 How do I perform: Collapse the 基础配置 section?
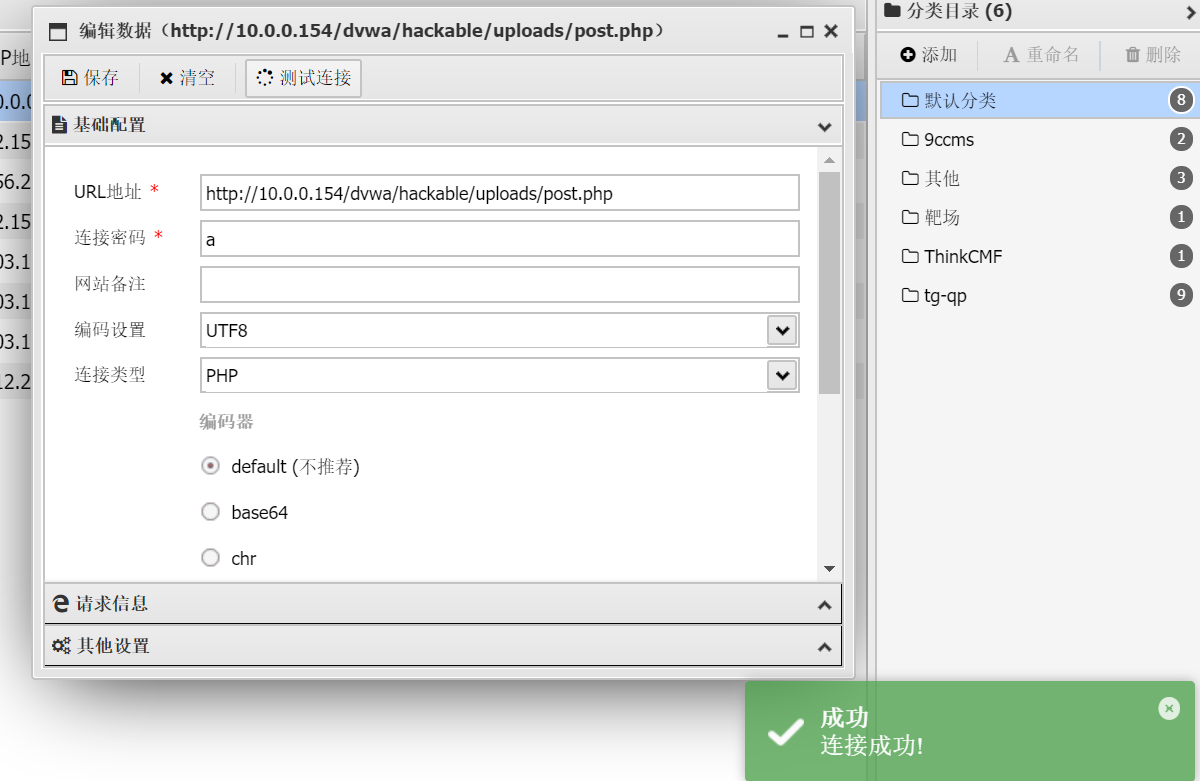[x=824, y=126]
